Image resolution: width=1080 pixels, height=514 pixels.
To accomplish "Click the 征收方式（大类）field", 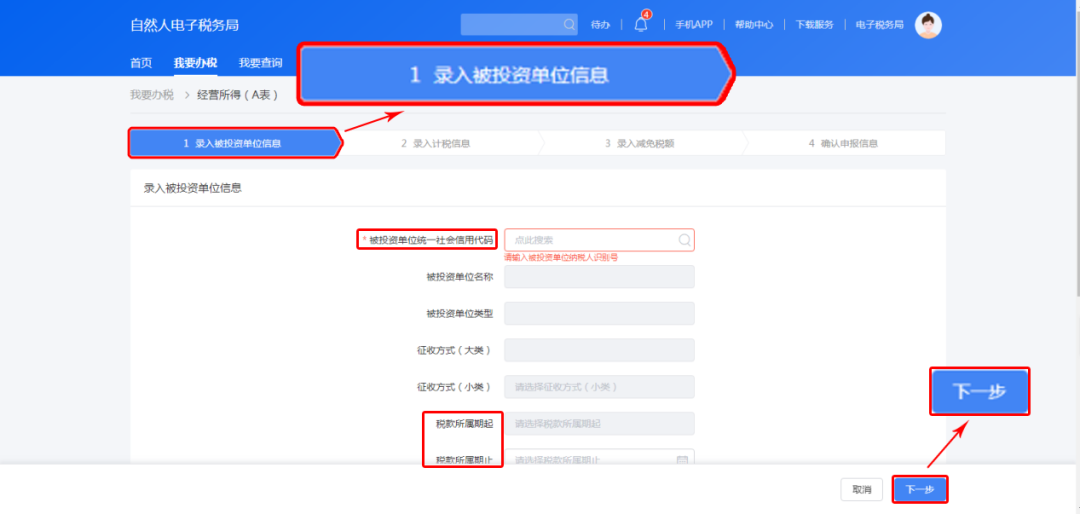I will point(599,350).
